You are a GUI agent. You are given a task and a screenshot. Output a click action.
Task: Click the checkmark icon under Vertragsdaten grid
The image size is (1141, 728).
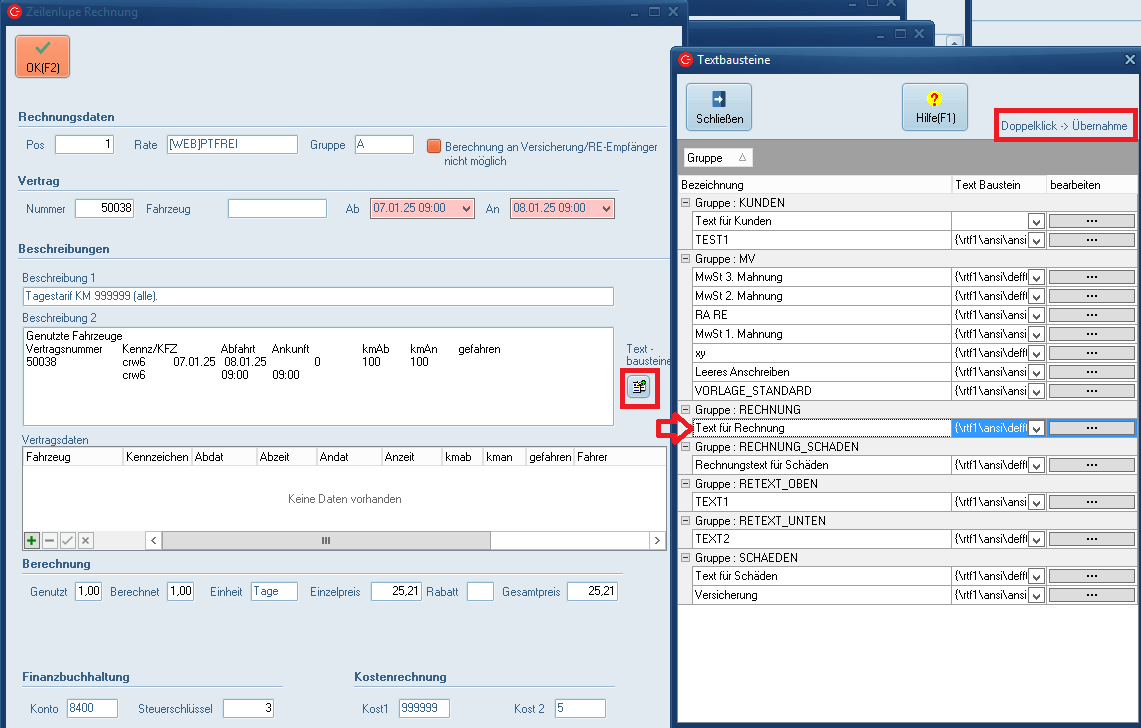click(x=68, y=540)
